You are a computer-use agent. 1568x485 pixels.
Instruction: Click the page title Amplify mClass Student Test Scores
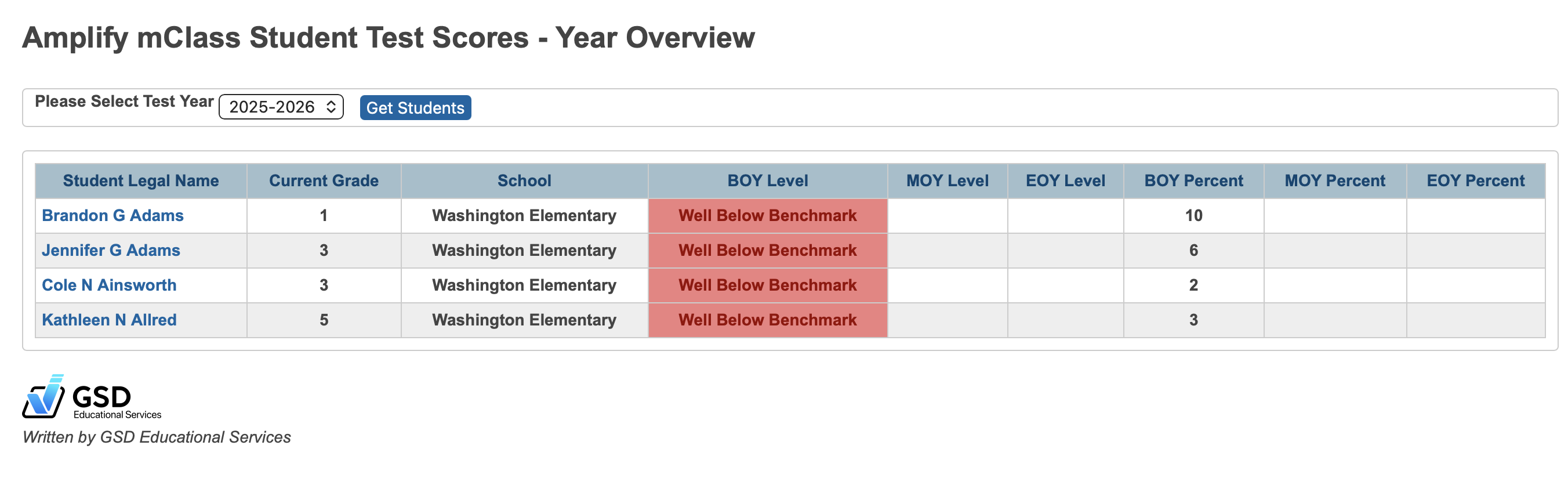coord(388,37)
